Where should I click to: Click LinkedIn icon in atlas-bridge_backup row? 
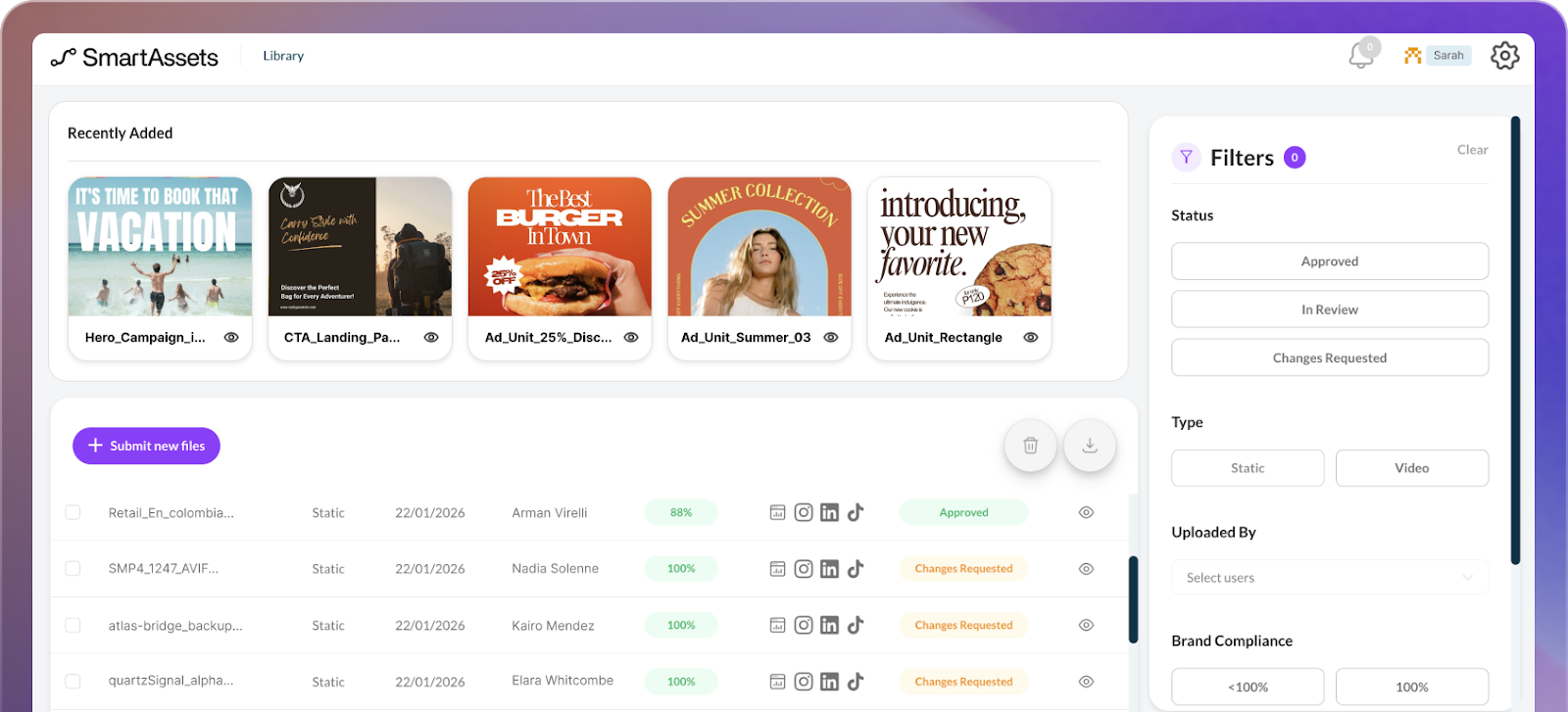click(x=829, y=625)
